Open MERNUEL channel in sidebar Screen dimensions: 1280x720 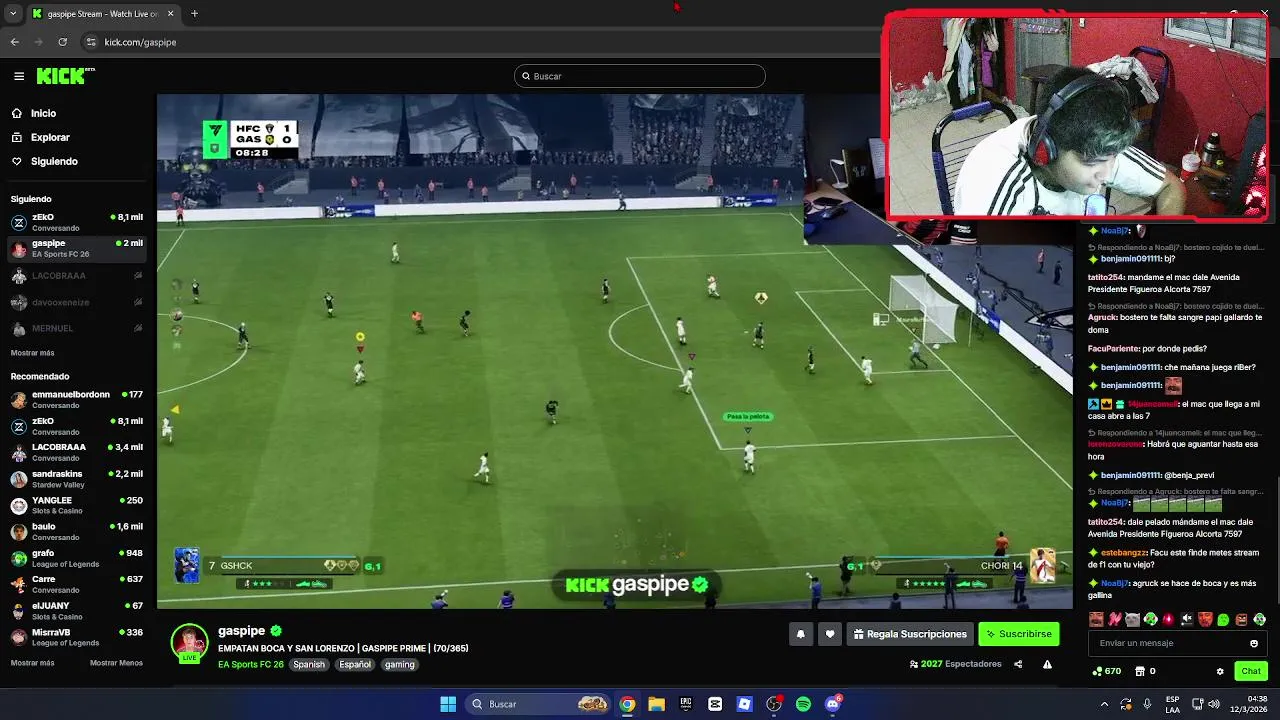click(x=78, y=328)
